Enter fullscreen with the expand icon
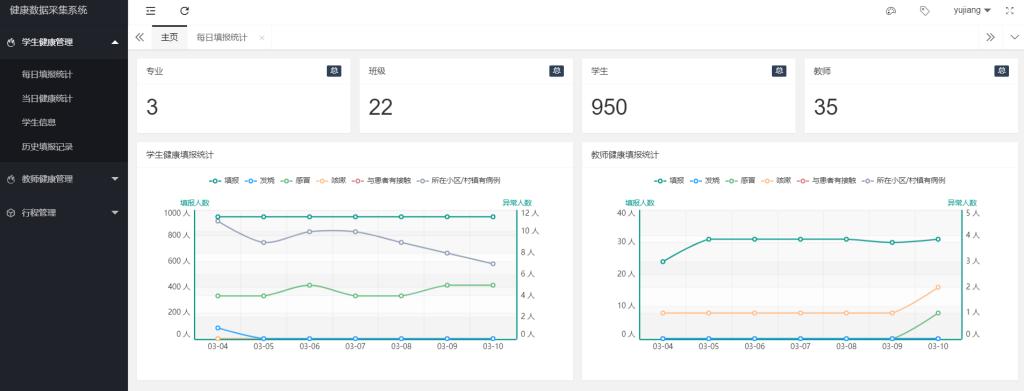The height and width of the screenshot is (391, 1024). [1010, 11]
